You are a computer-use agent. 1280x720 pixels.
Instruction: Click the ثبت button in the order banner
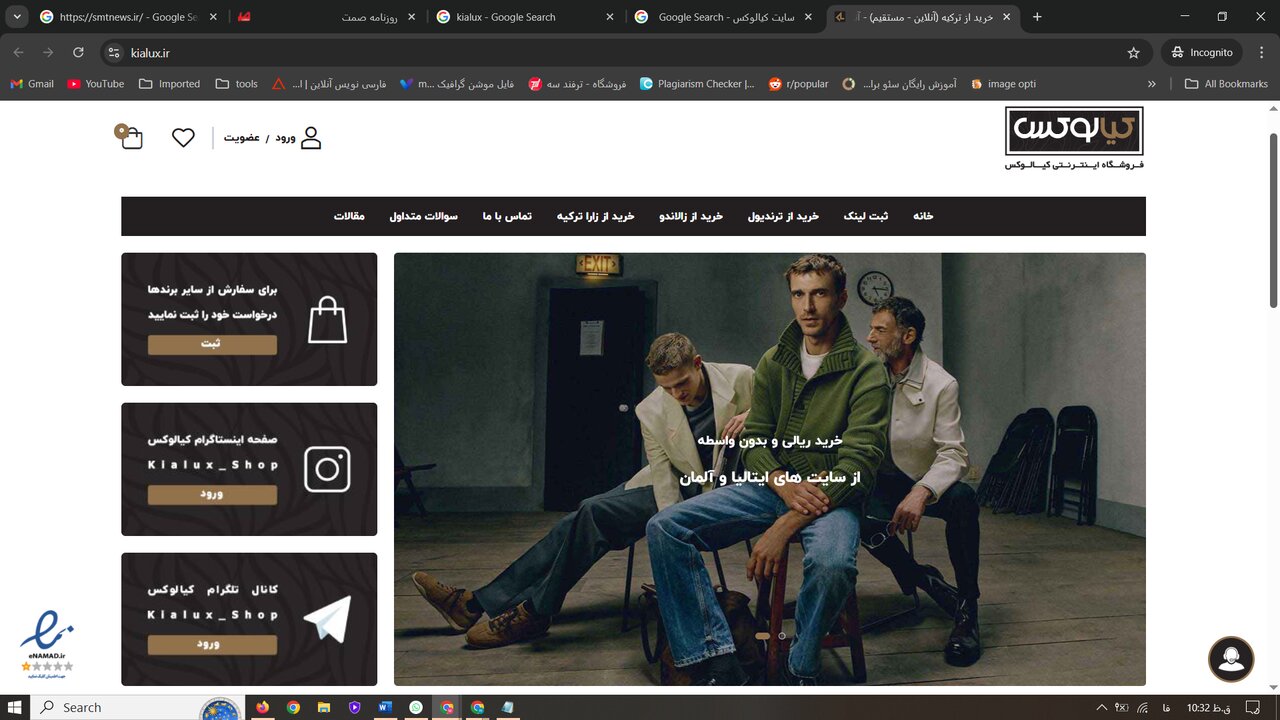[x=212, y=345]
